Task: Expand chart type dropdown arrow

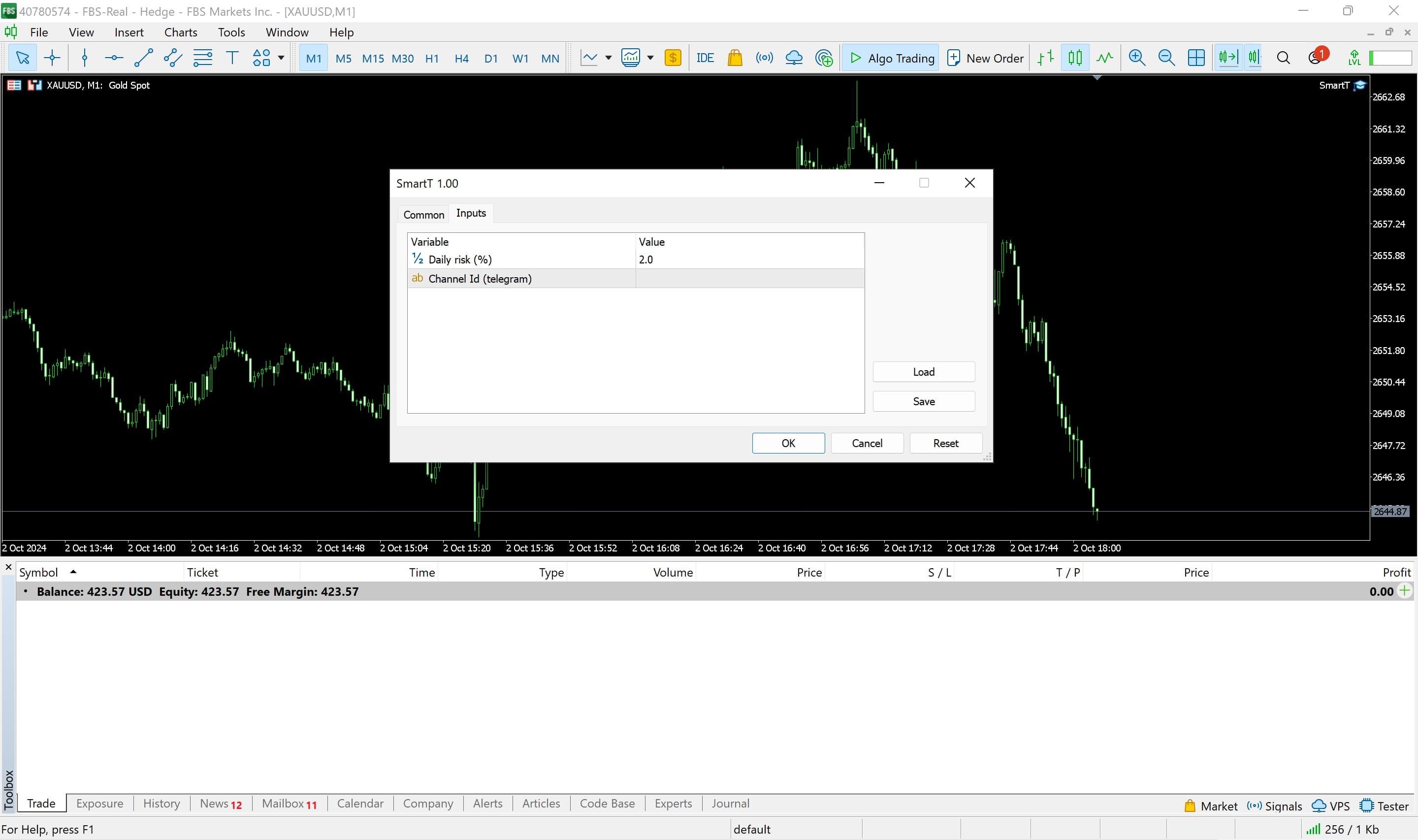Action: point(608,58)
